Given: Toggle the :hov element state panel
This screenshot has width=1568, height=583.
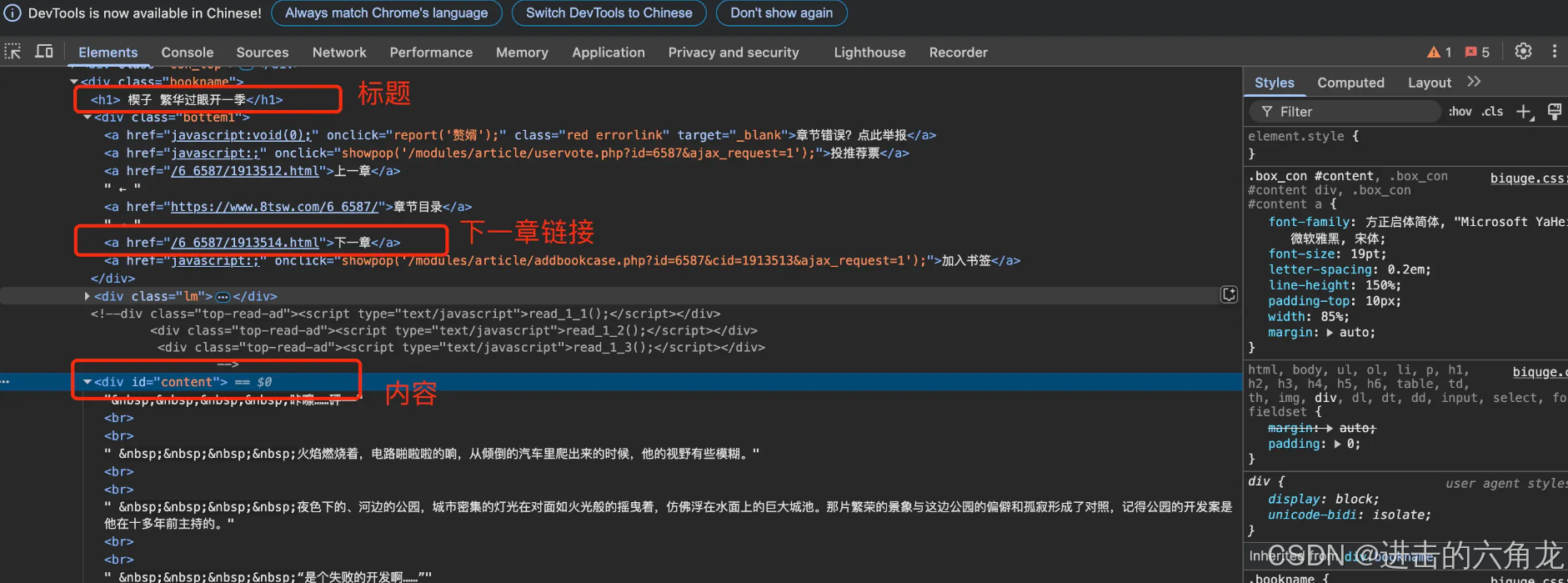Looking at the screenshot, I should (x=1460, y=112).
